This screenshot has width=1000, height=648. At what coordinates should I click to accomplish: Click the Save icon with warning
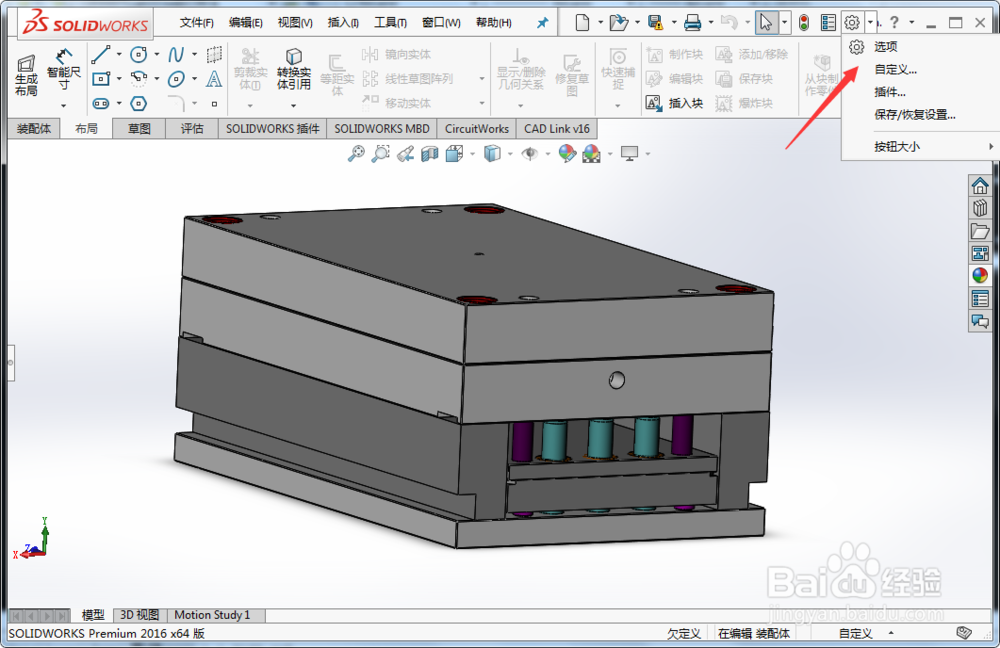point(655,23)
